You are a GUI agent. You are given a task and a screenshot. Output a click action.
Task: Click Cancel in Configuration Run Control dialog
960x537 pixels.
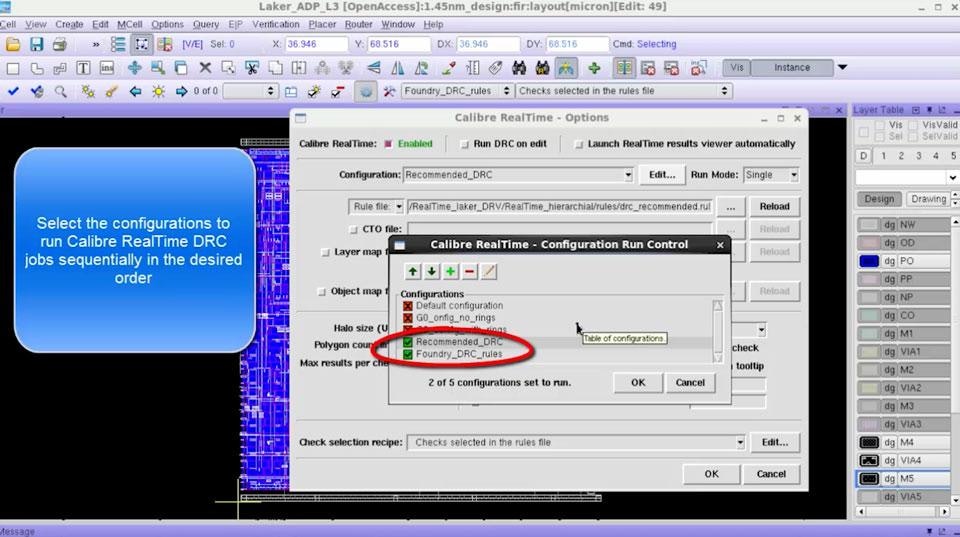pyautogui.click(x=690, y=383)
